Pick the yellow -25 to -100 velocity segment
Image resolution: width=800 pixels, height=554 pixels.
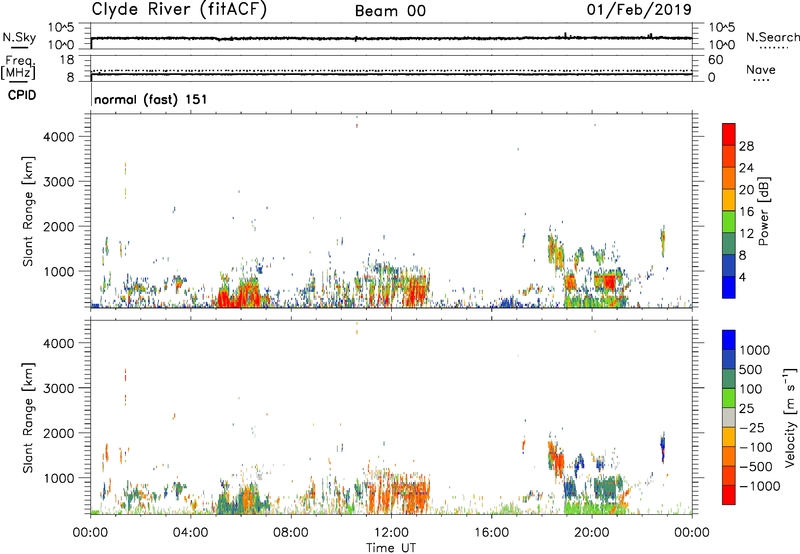(729, 437)
